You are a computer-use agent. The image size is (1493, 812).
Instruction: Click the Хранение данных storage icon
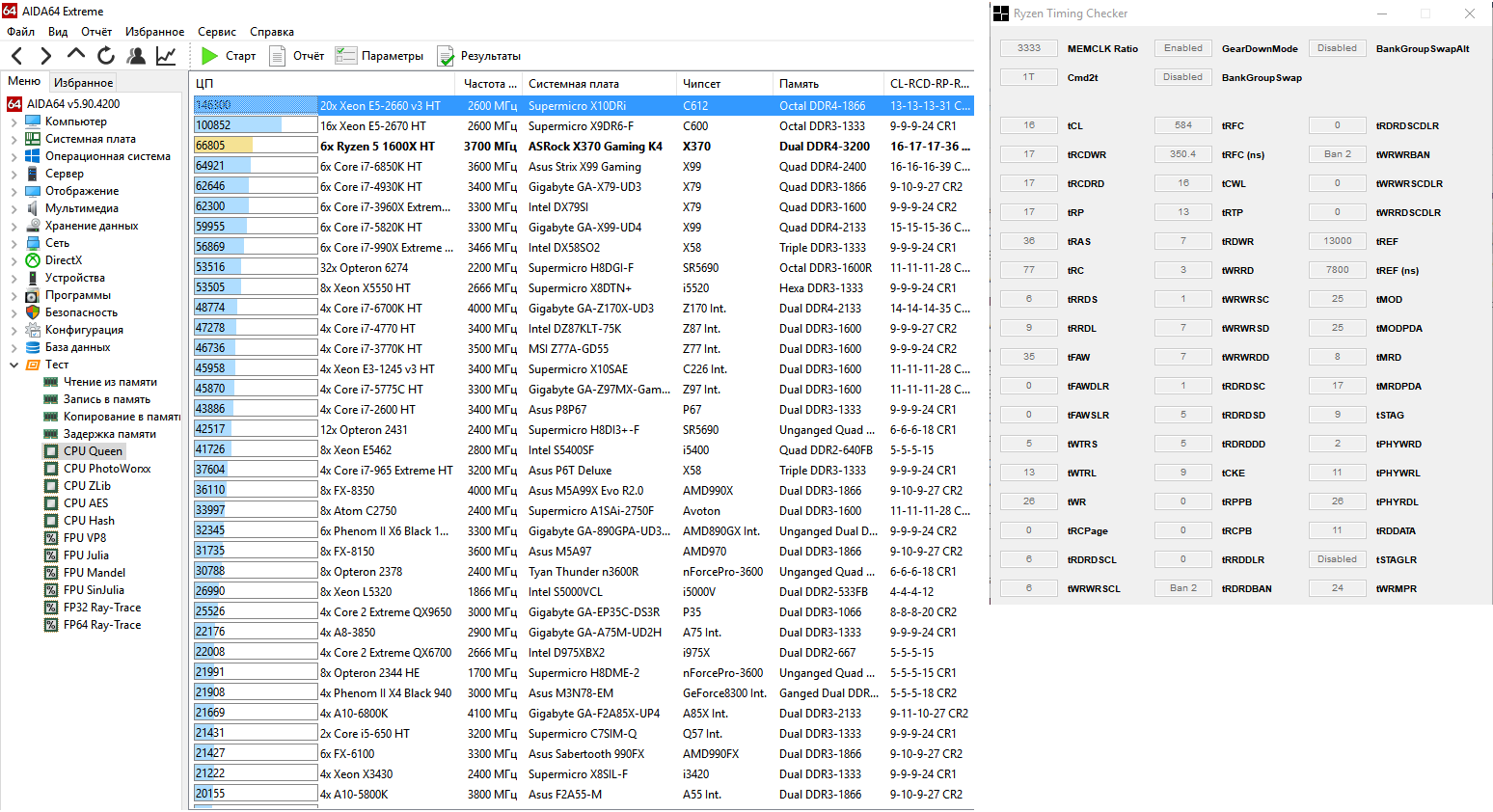tap(33, 226)
